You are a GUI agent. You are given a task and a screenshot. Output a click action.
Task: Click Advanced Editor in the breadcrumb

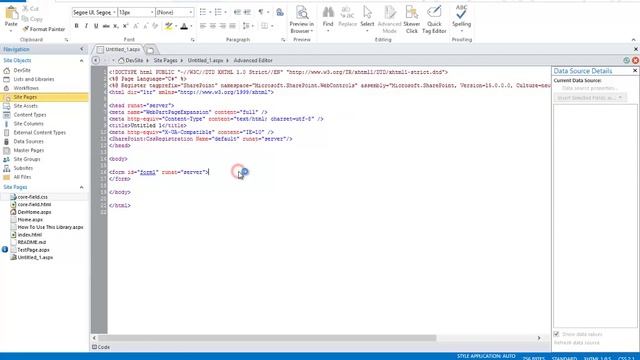coord(253,60)
